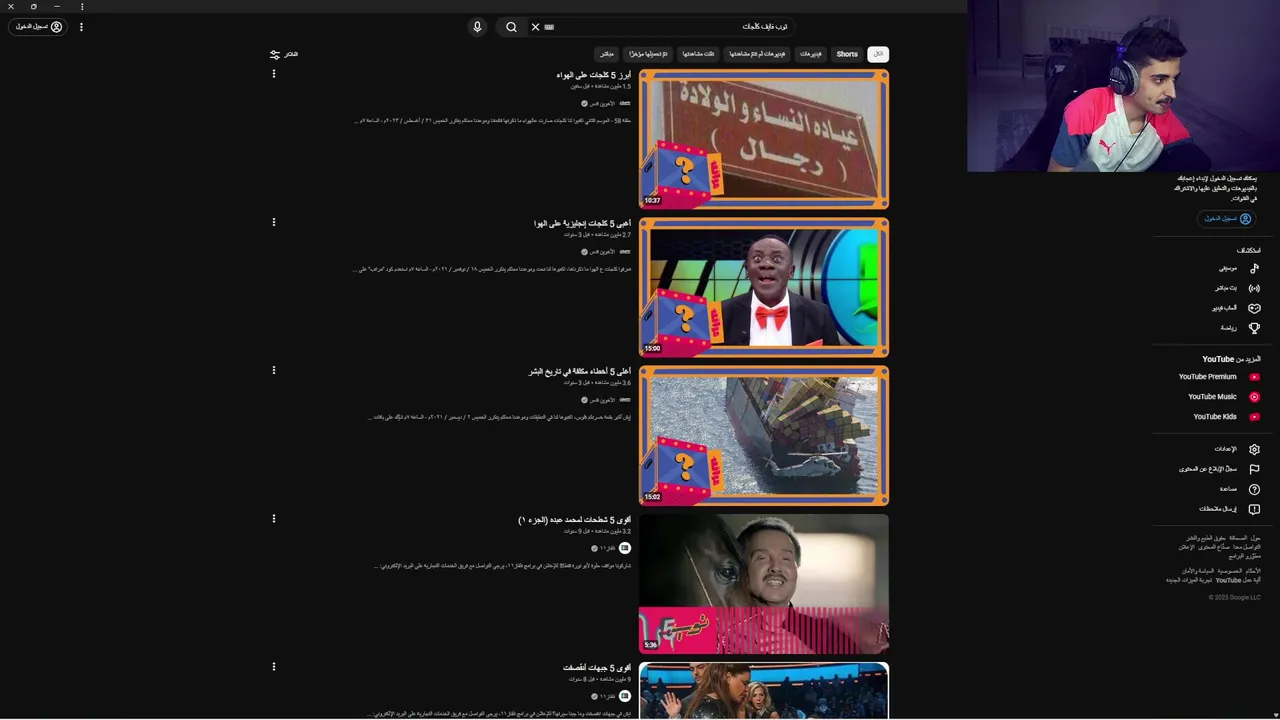Image resolution: width=1280 pixels, height=720 pixels.
Task: Open three-dot menu for أغلى 5 أخطاء مكلفة video
Action: point(273,370)
